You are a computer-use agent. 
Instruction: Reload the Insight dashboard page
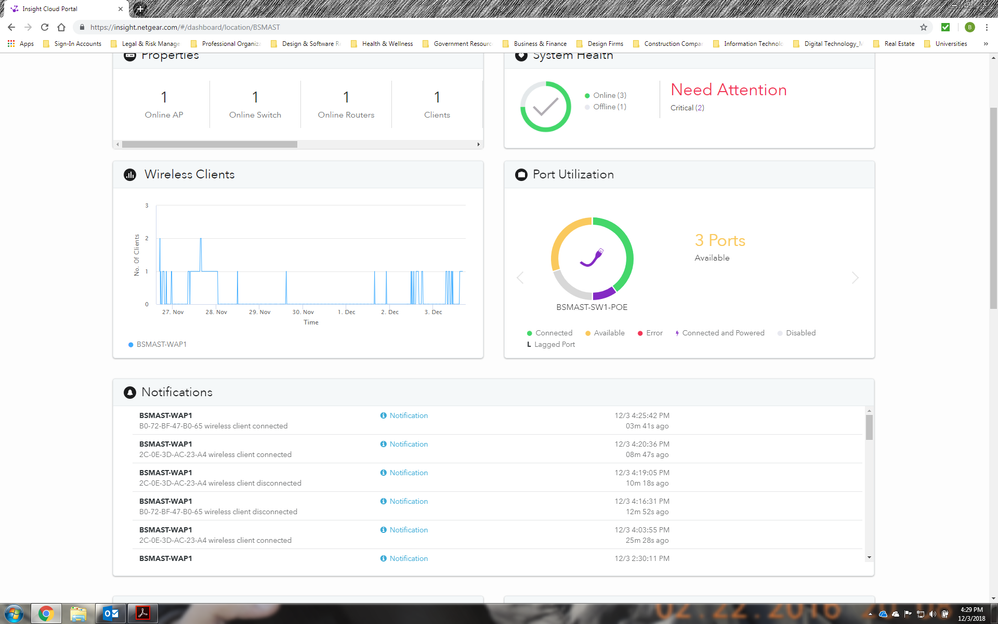point(45,27)
